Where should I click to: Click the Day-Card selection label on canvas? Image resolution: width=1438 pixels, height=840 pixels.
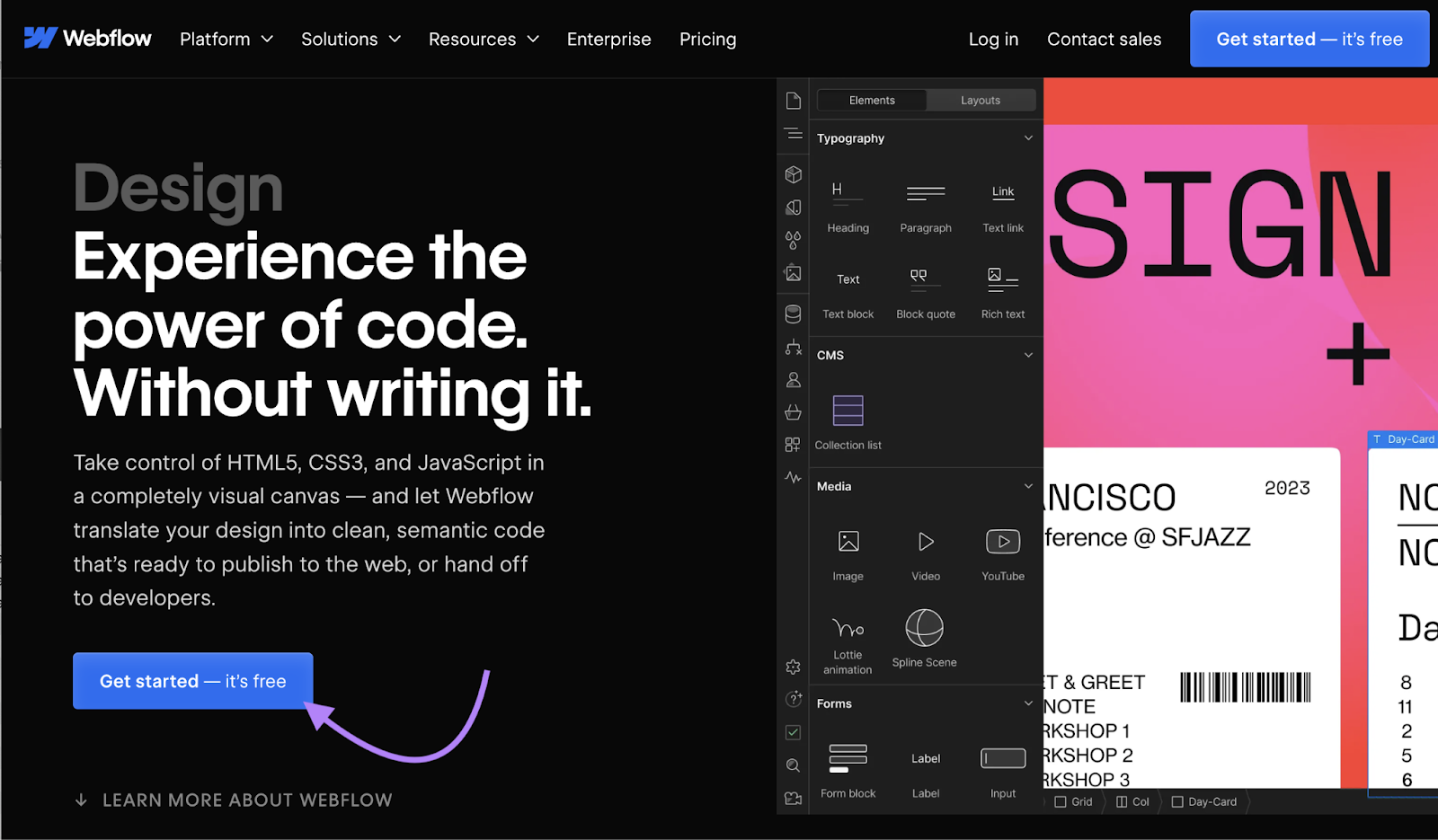(1403, 439)
